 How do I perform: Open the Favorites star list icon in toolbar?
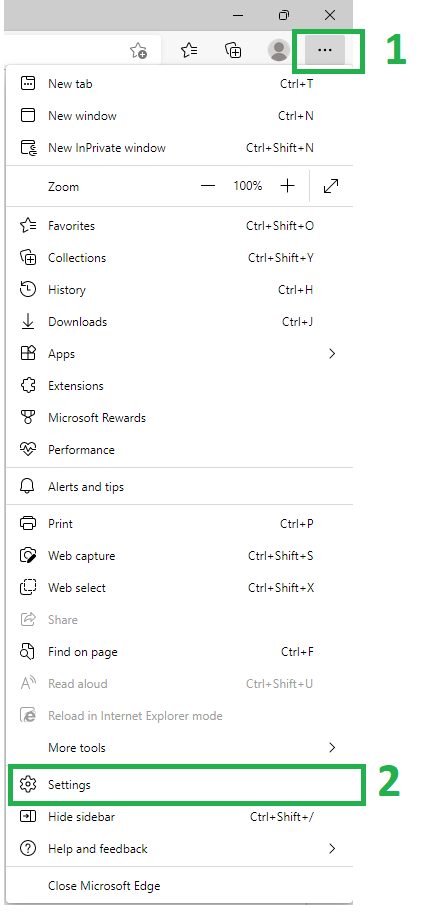tap(189, 50)
